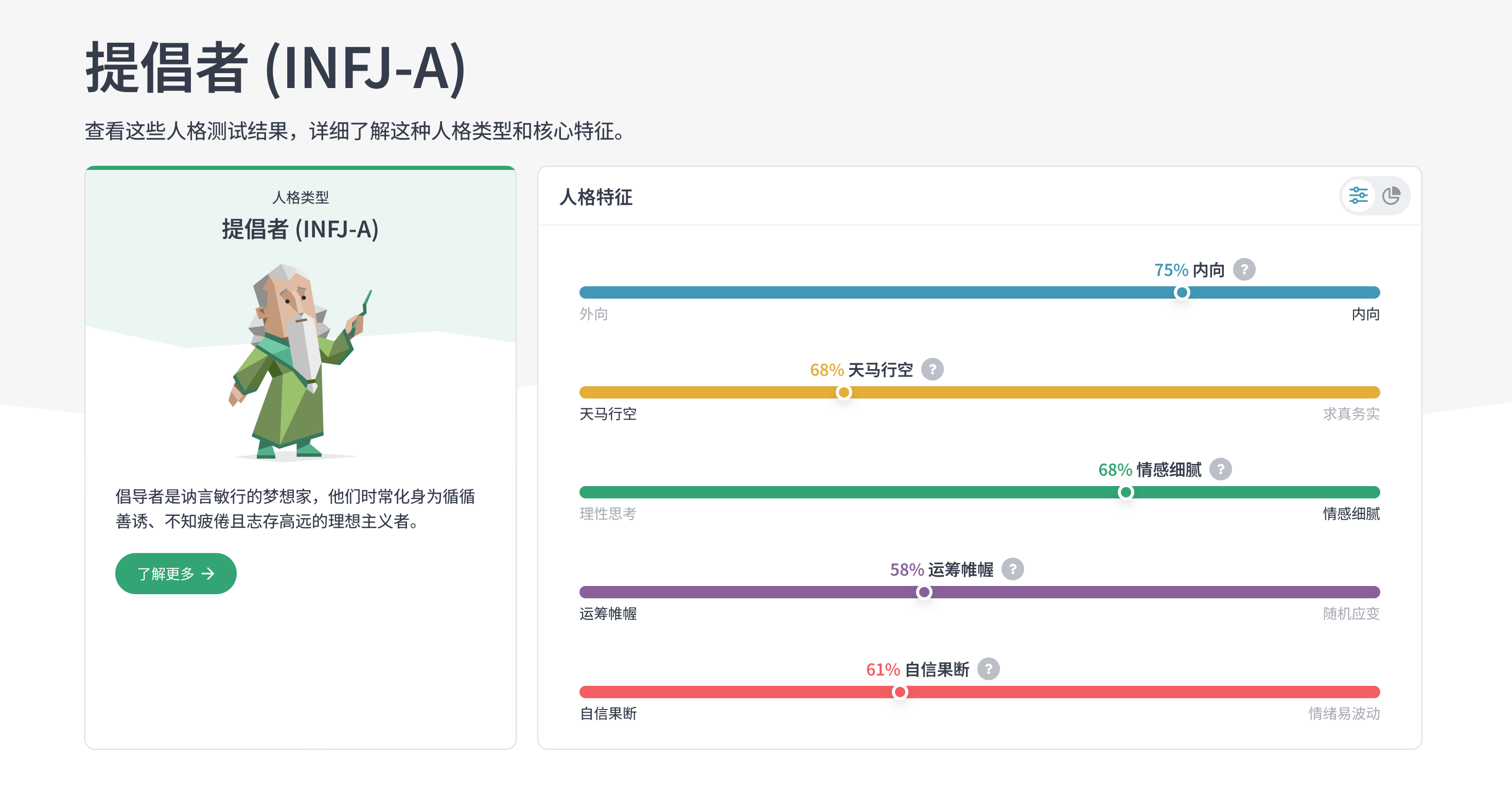Click the red 自信果断 slider handle

(899, 692)
